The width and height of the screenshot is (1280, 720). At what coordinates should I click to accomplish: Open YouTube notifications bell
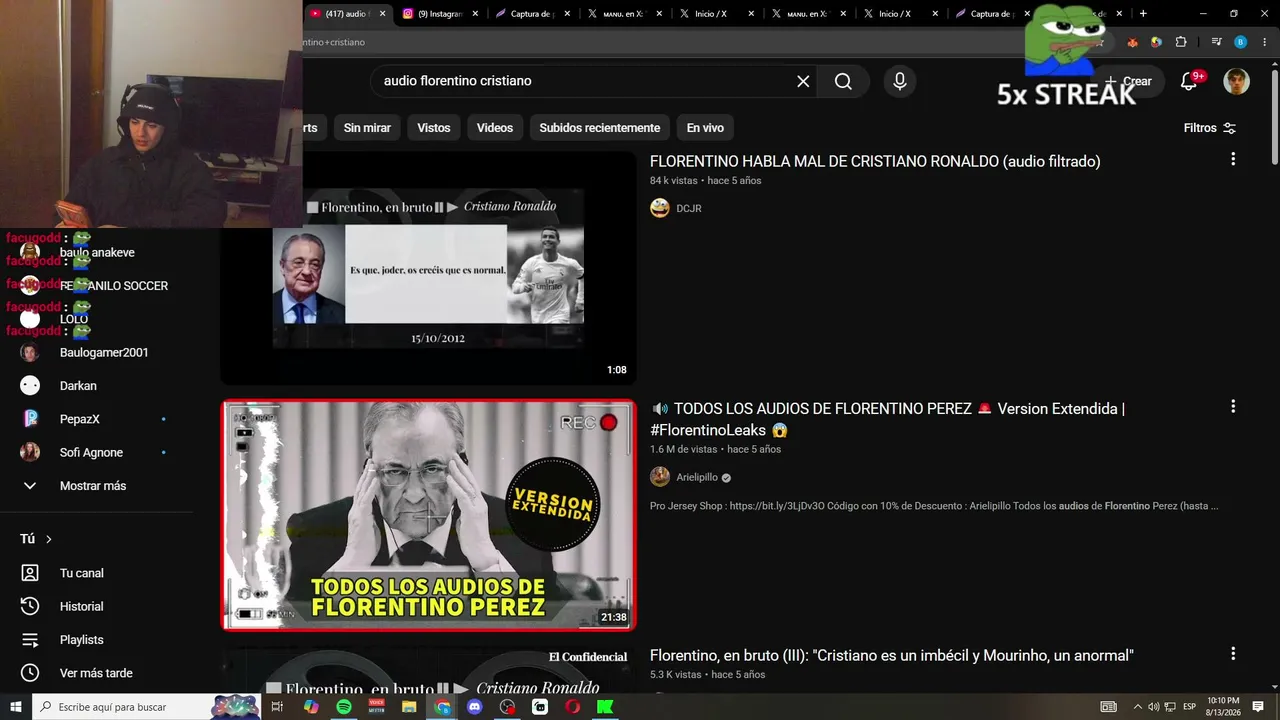click(x=1189, y=81)
